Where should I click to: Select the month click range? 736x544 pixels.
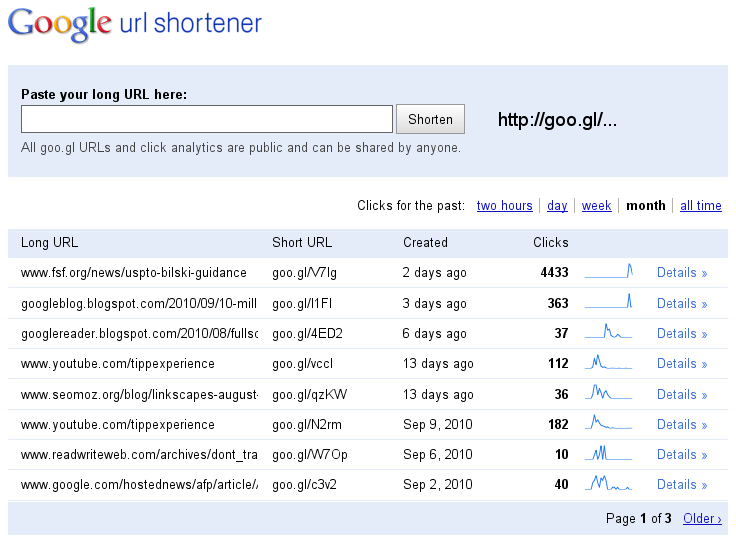(x=645, y=206)
